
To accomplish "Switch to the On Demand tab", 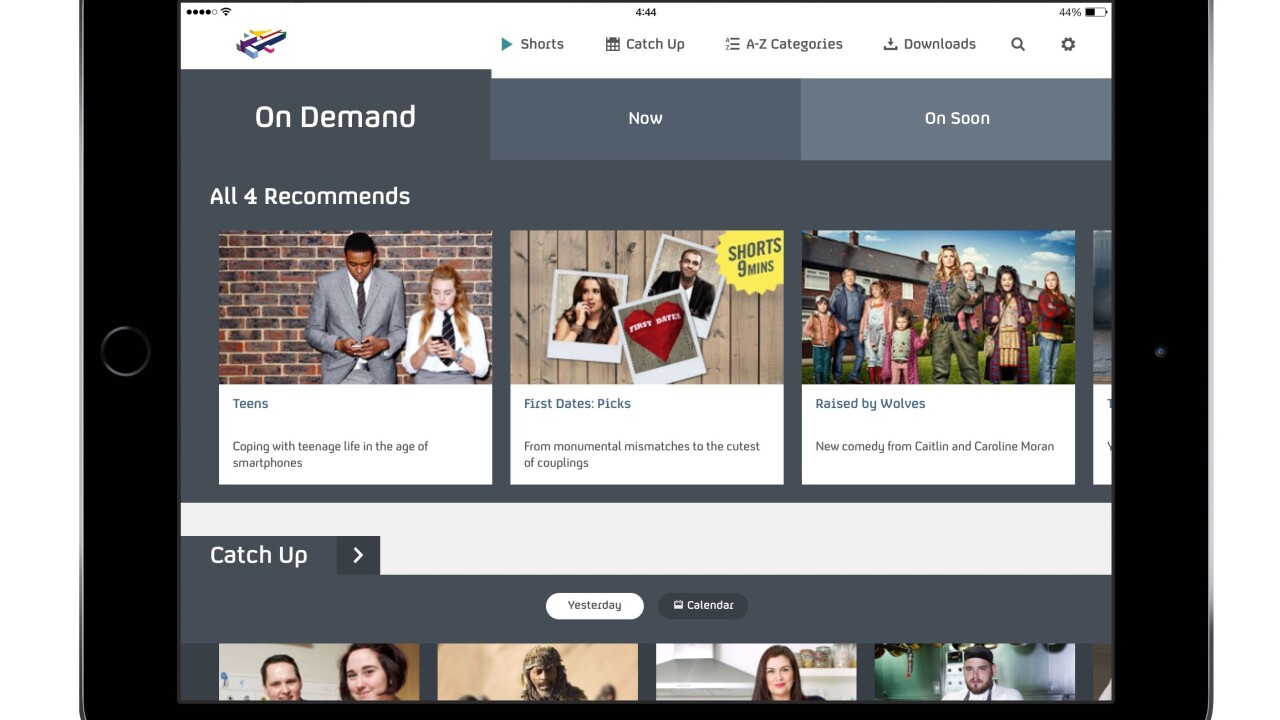I will pos(335,117).
